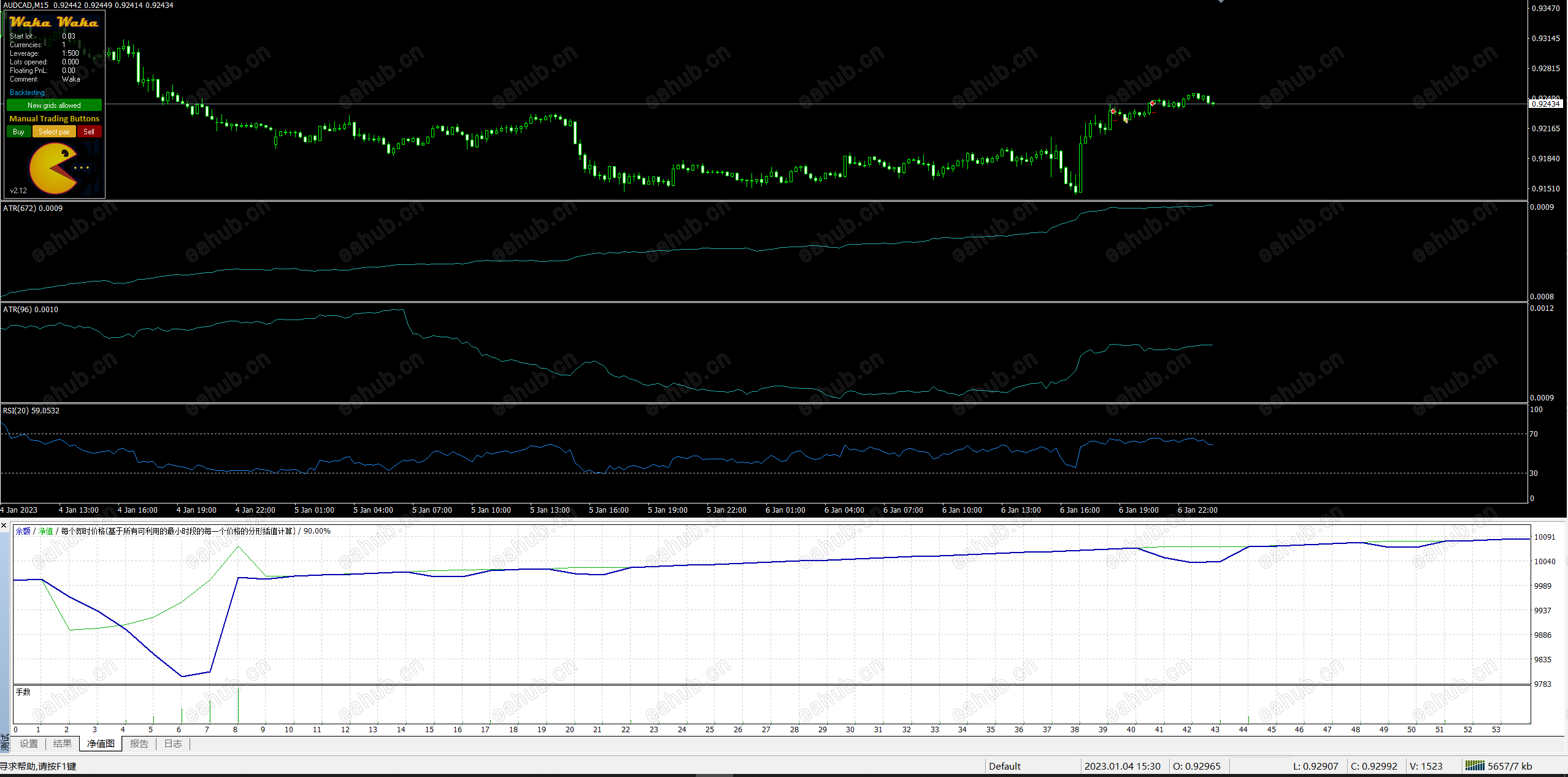The width and height of the screenshot is (1568, 777).
Task: Click the current price label 0.92434
Action: point(1545,104)
